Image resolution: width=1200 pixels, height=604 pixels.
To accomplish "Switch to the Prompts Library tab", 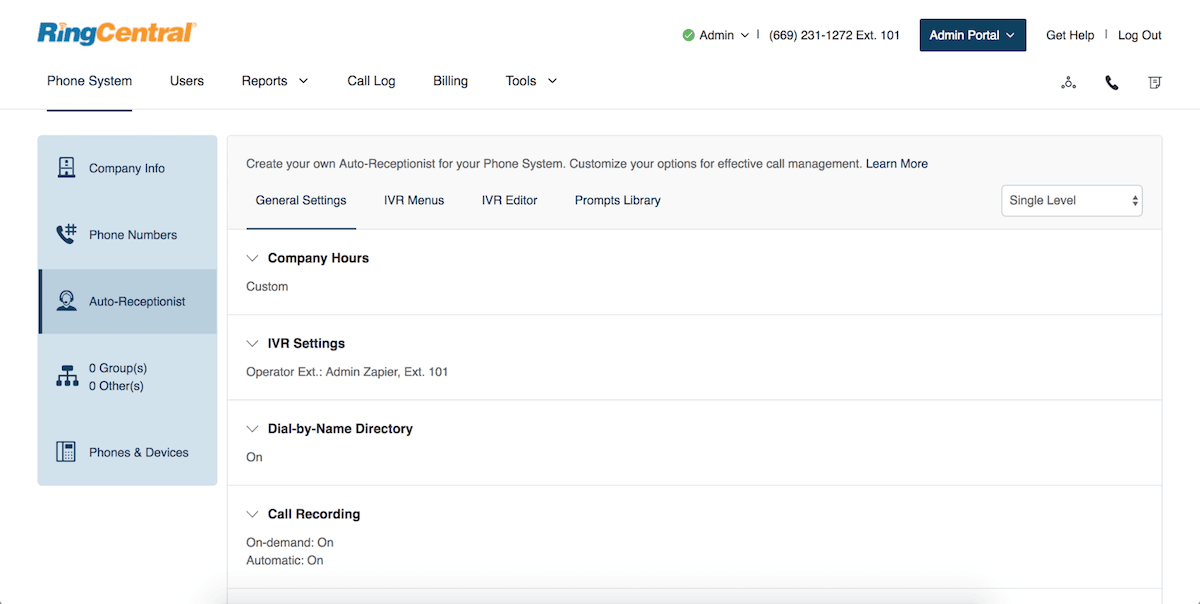I will 617,200.
